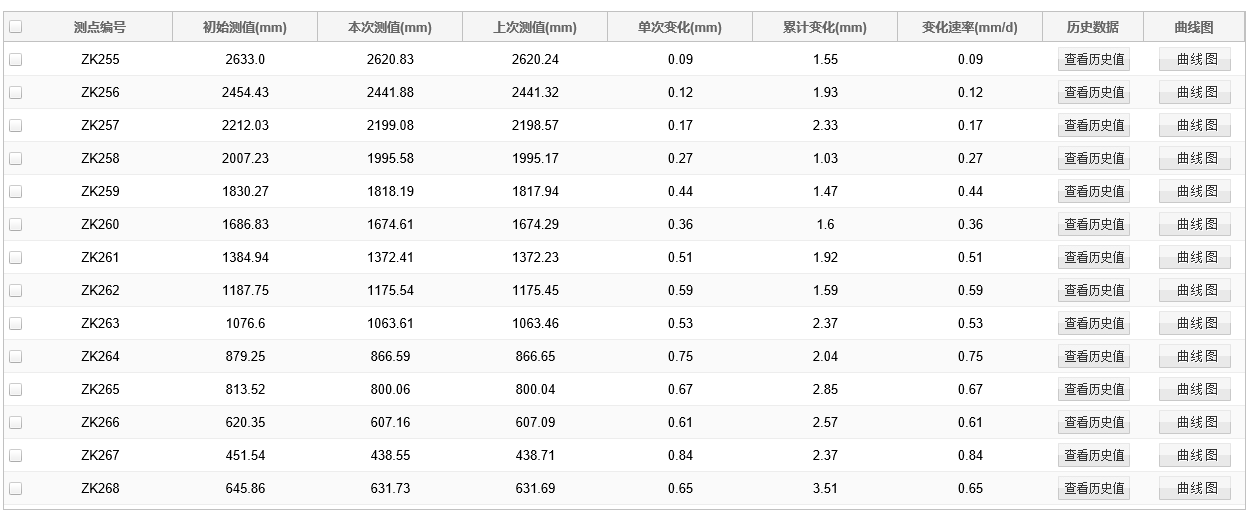Open the 曲线图 chart for ZK261
This screenshot has width=1252, height=517.
coord(1195,258)
